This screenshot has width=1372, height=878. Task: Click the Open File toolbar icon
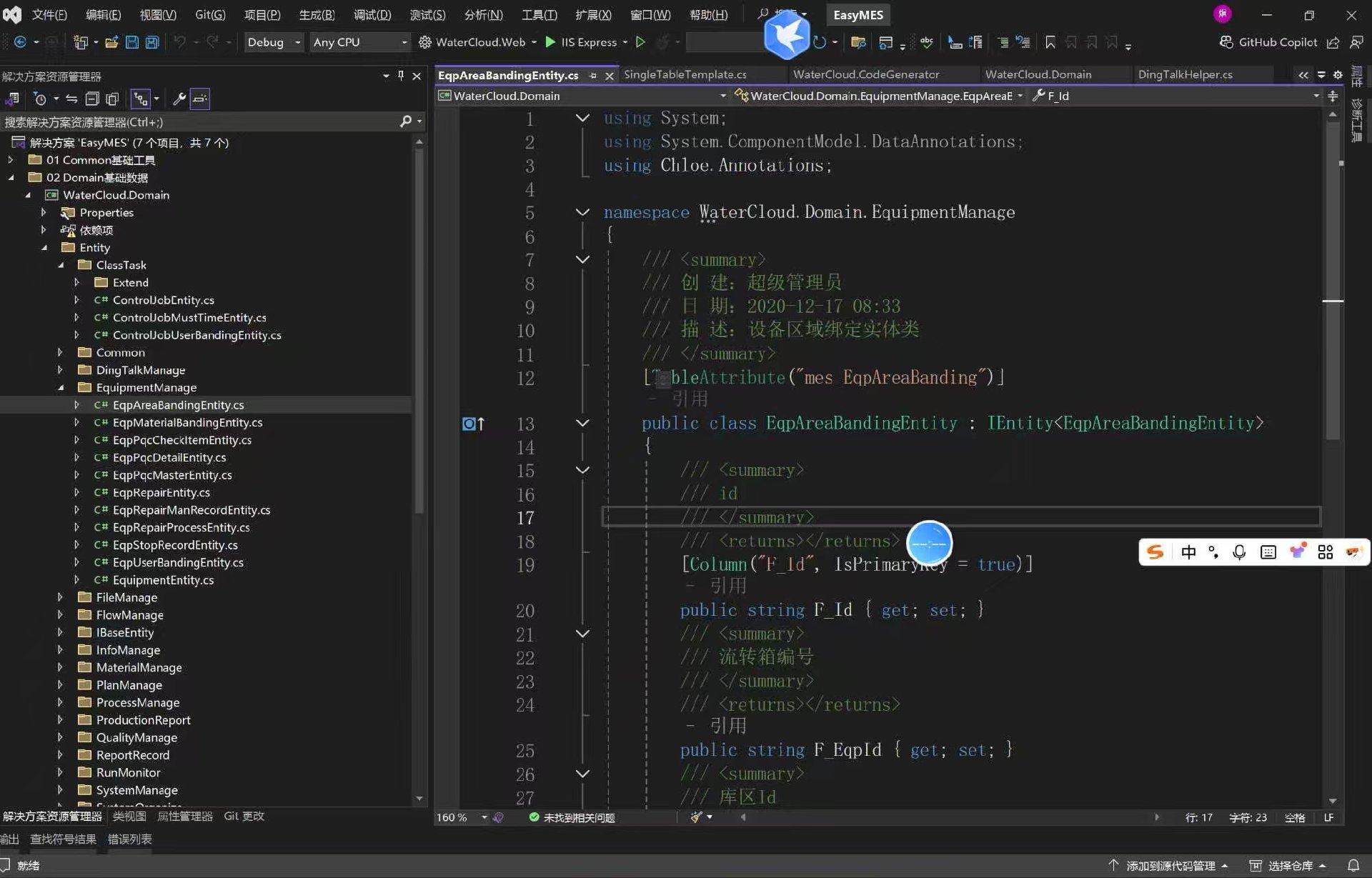(111, 42)
